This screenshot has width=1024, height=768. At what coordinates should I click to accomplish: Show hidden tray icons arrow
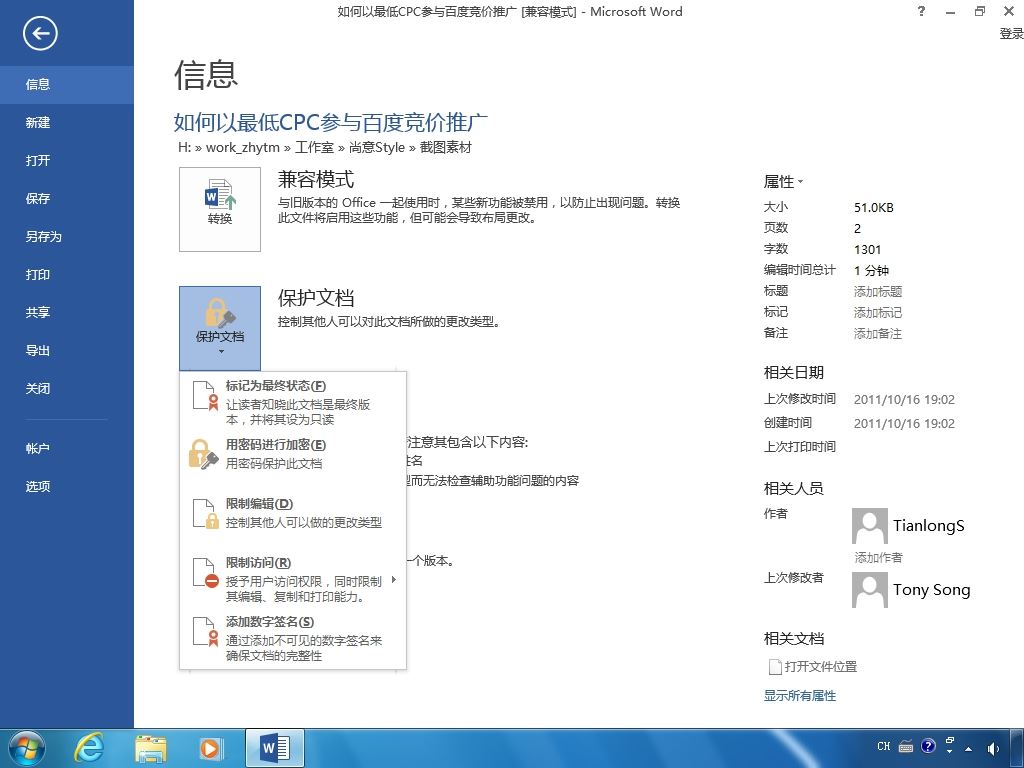coord(968,748)
